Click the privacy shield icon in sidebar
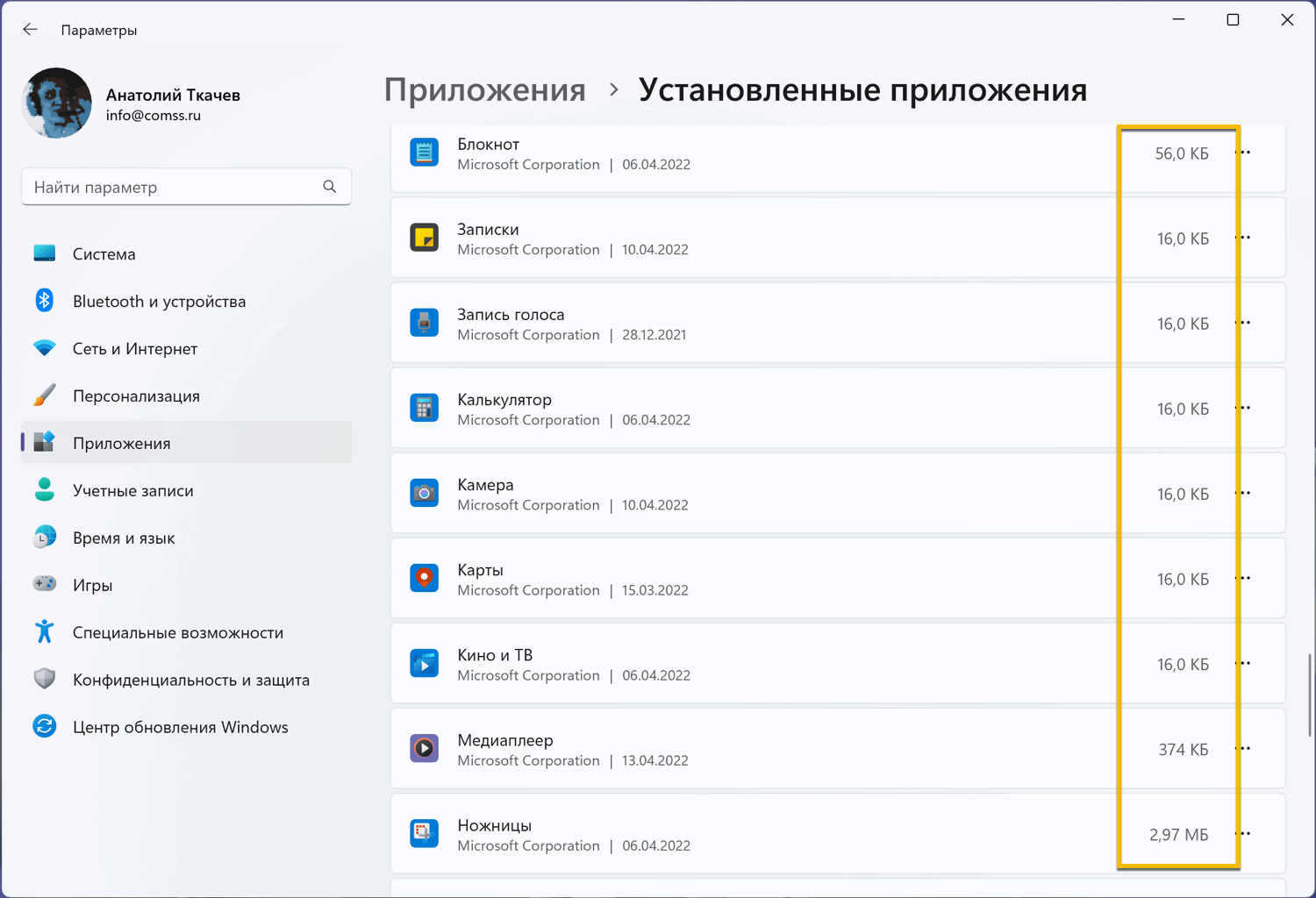Viewport: 1316px width, 898px height. pyautogui.click(x=45, y=679)
